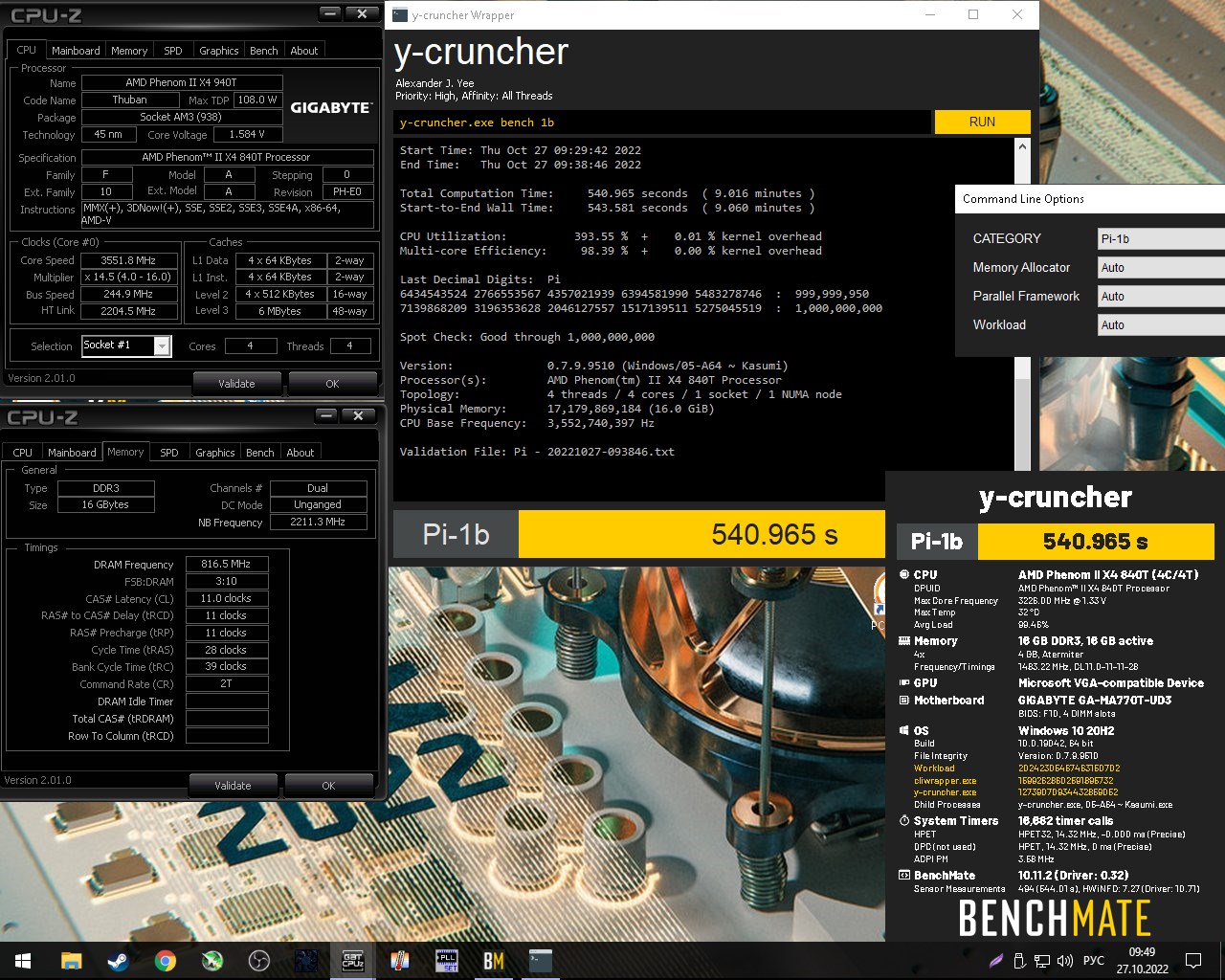Open Bench tab in lower CPU-Z window

tap(260, 453)
